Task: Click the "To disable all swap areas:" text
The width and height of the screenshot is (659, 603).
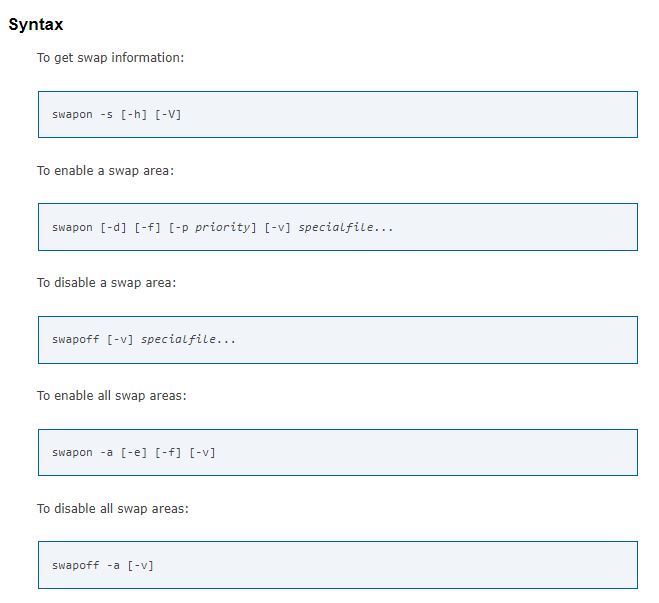Action: tap(113, 509)
